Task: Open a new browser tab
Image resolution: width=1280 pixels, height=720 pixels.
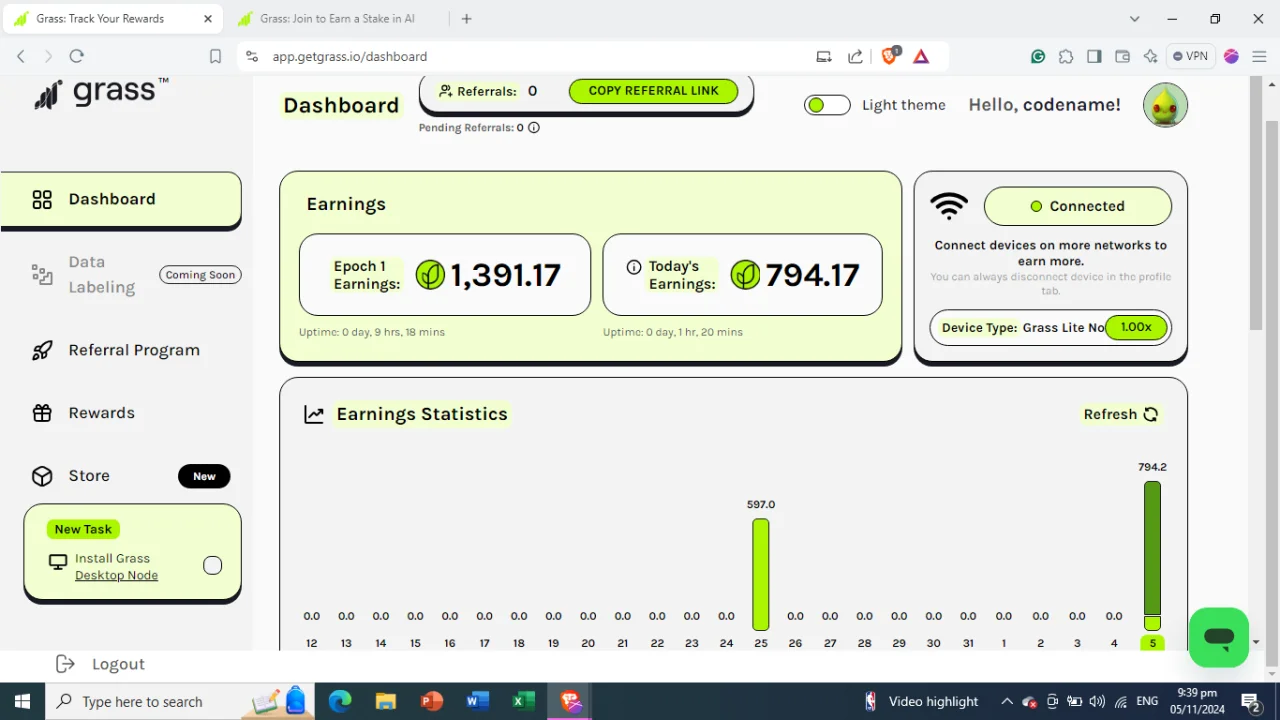Action: 466,19
